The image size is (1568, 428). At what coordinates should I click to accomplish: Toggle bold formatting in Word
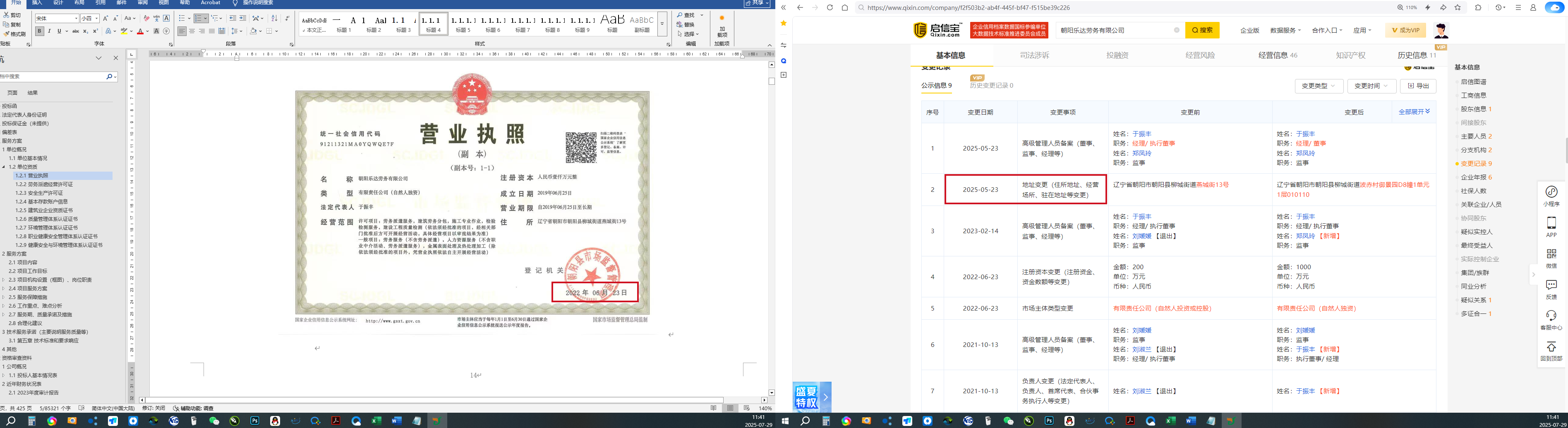point(40,31)
